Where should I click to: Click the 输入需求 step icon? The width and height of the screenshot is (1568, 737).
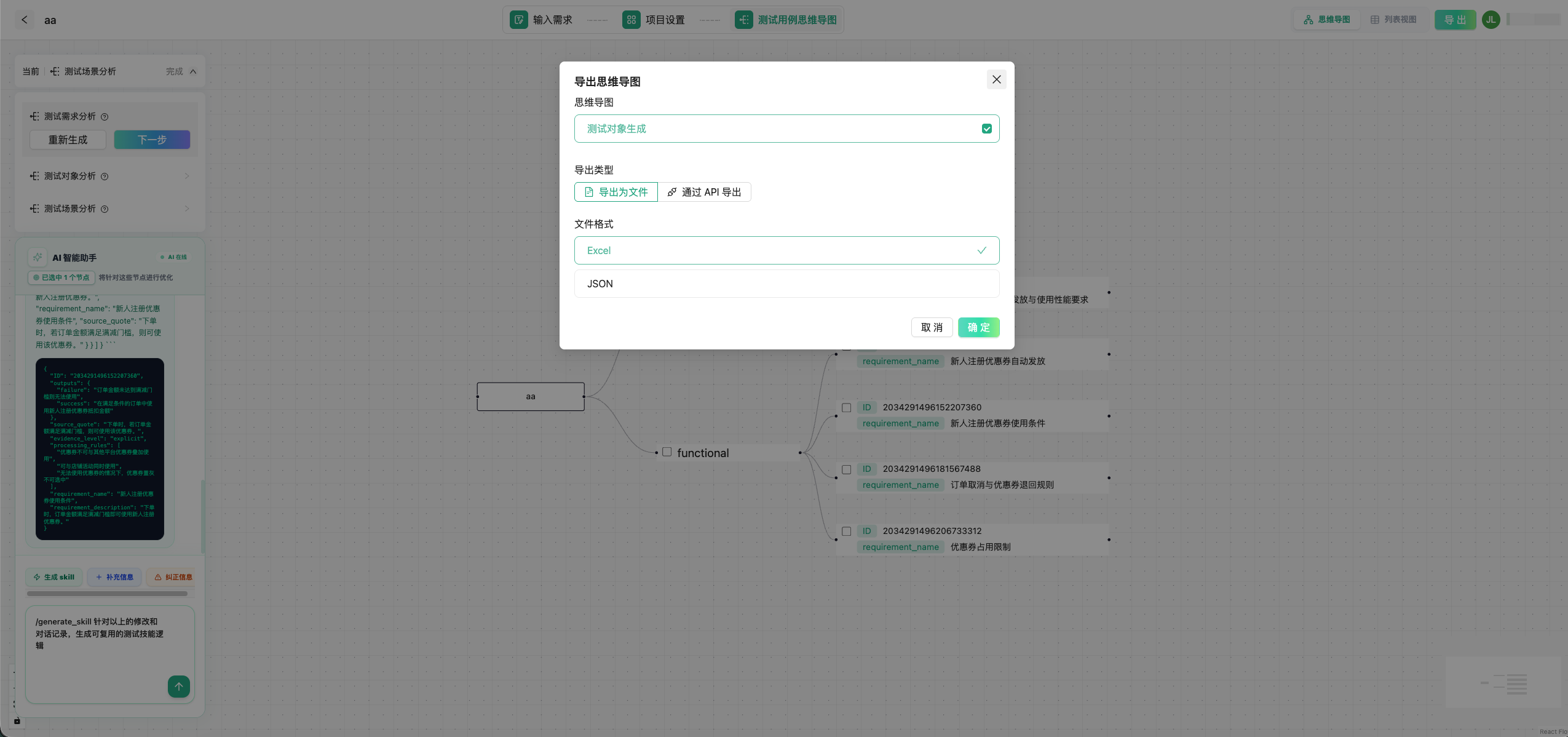518,20
